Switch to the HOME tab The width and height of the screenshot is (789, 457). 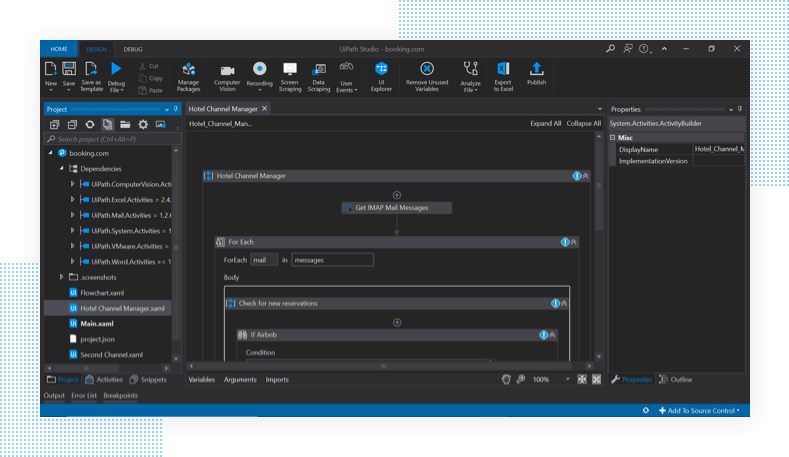pos(59,49)
